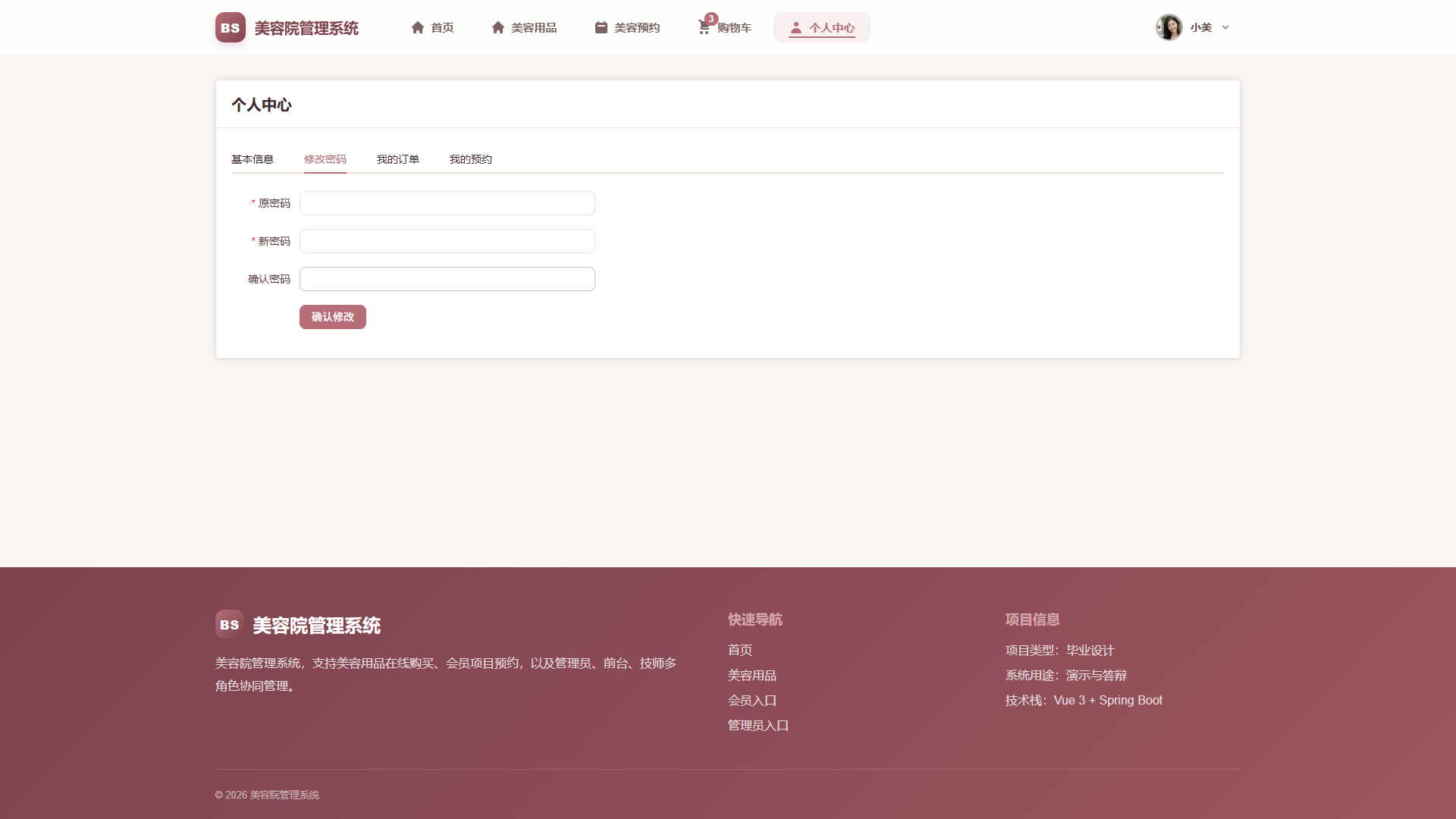Open the 会员入口 footer link
The width and height of the screenshot is (1456, 819).
[x=752, y=701]
